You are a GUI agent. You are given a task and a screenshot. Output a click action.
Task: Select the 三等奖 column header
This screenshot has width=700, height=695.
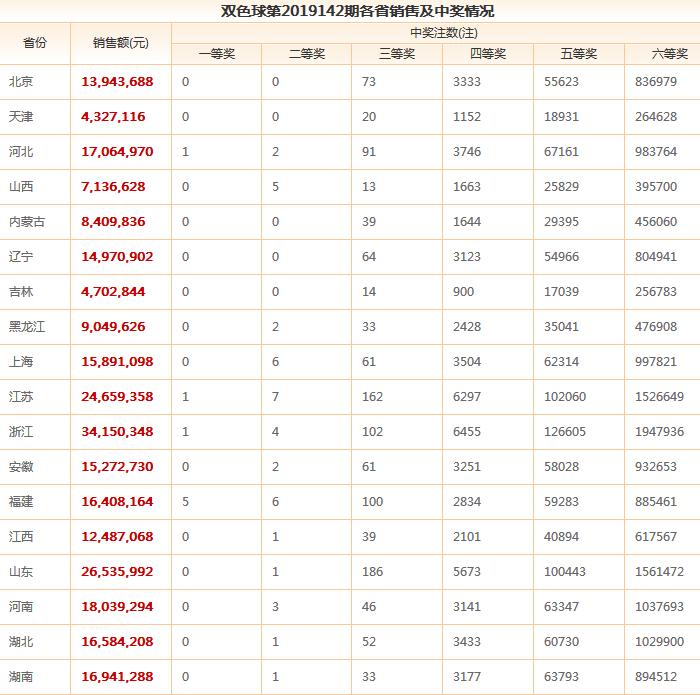point(397,54)
